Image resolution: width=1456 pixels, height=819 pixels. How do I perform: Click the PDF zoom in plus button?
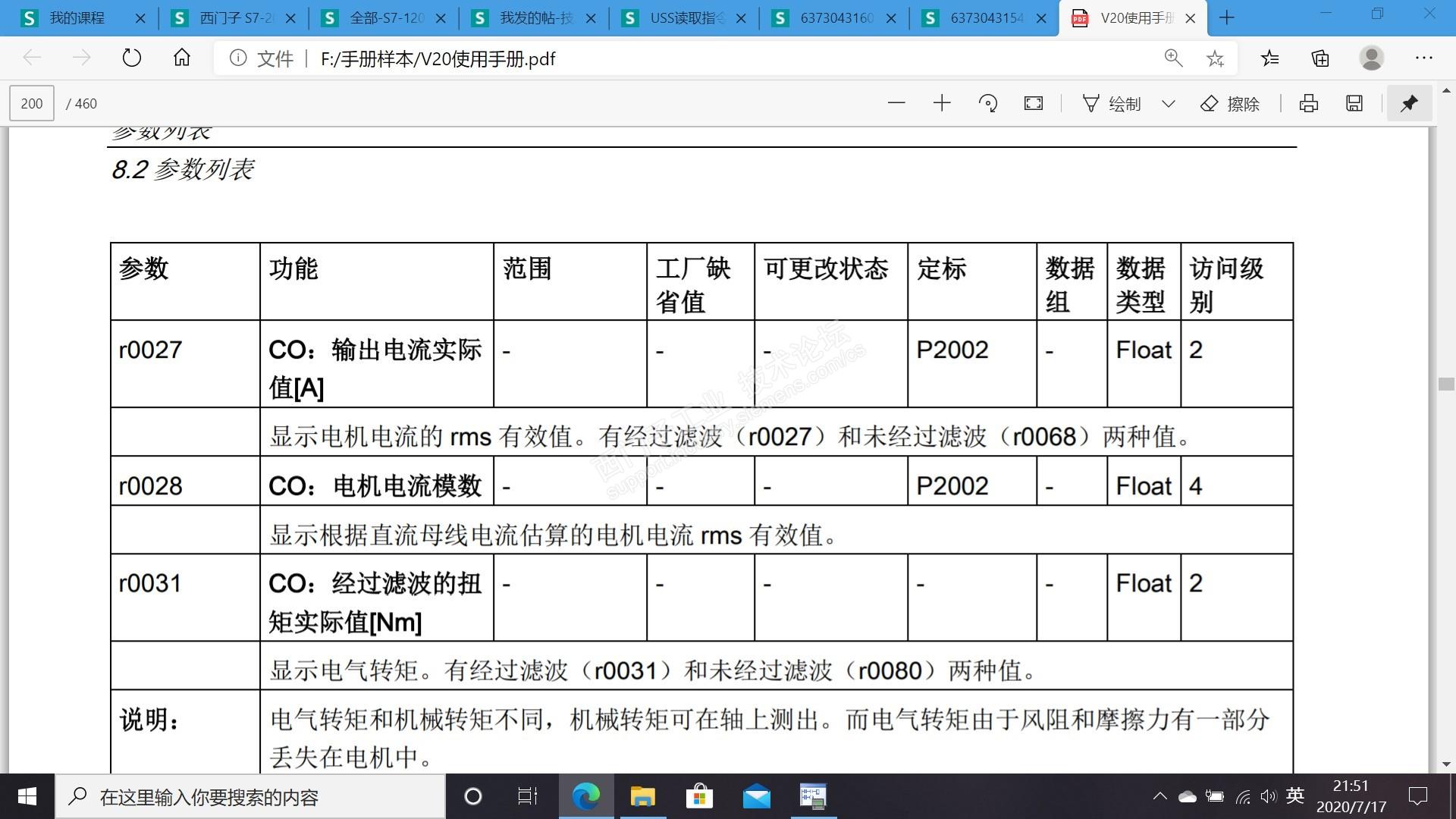pyautogui.click(x=942, y=103)
